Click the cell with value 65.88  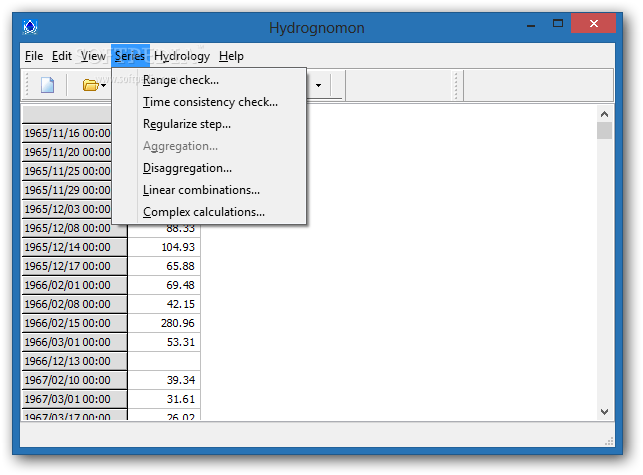click(164, 266)
